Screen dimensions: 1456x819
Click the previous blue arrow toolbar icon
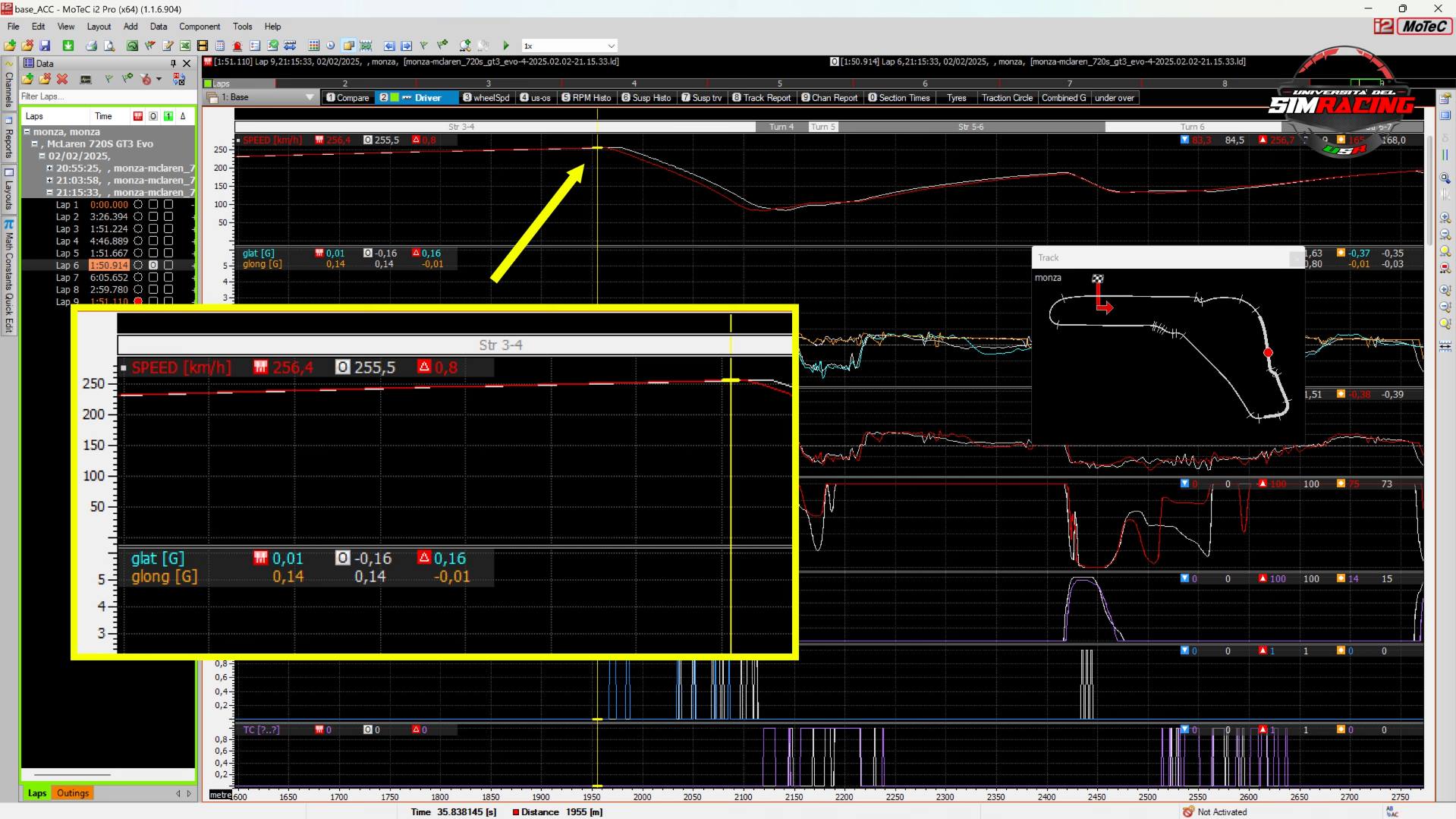point(389,46)
